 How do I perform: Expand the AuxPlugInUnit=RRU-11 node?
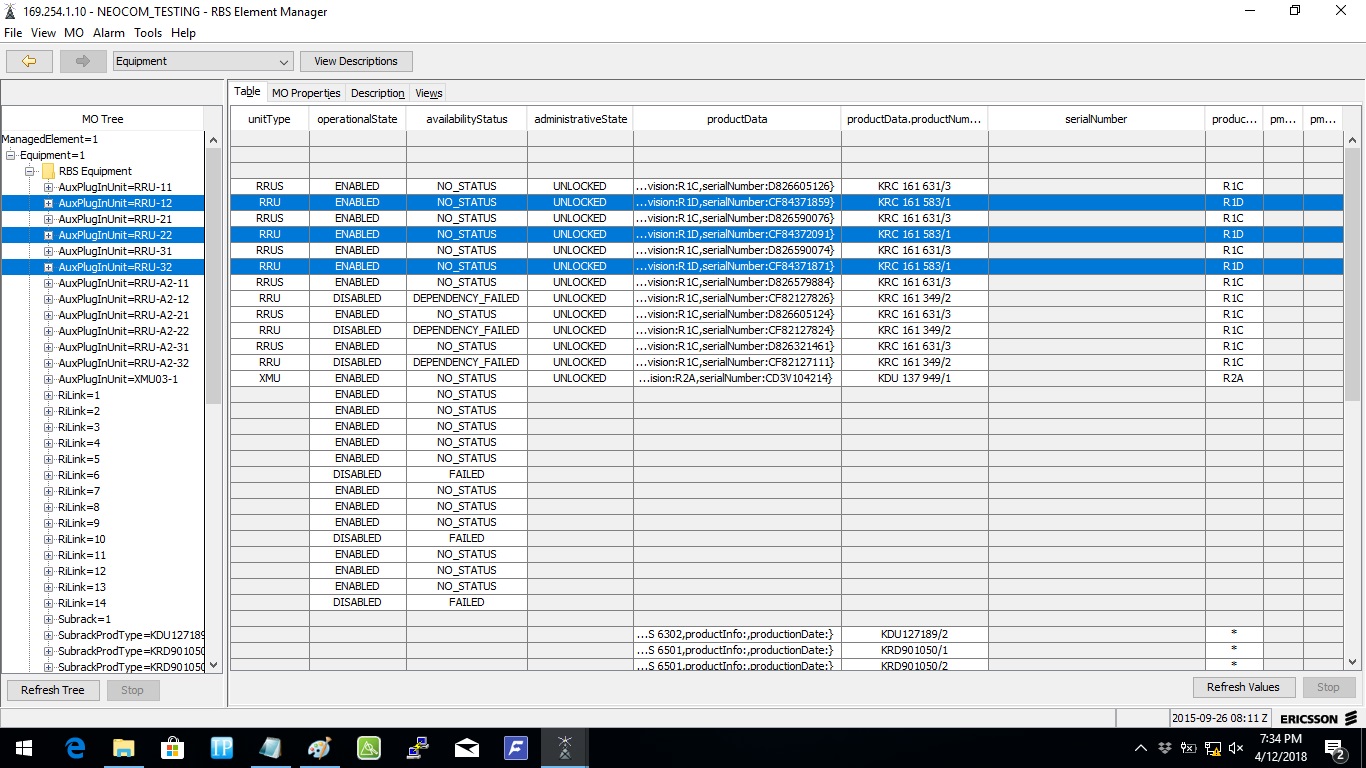(48, 187)
